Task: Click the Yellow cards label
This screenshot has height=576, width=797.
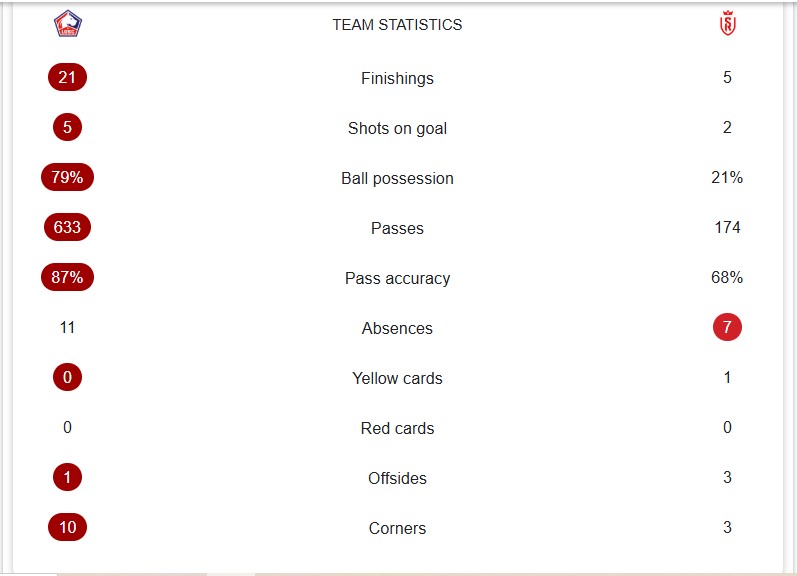Action: (397, 378)
